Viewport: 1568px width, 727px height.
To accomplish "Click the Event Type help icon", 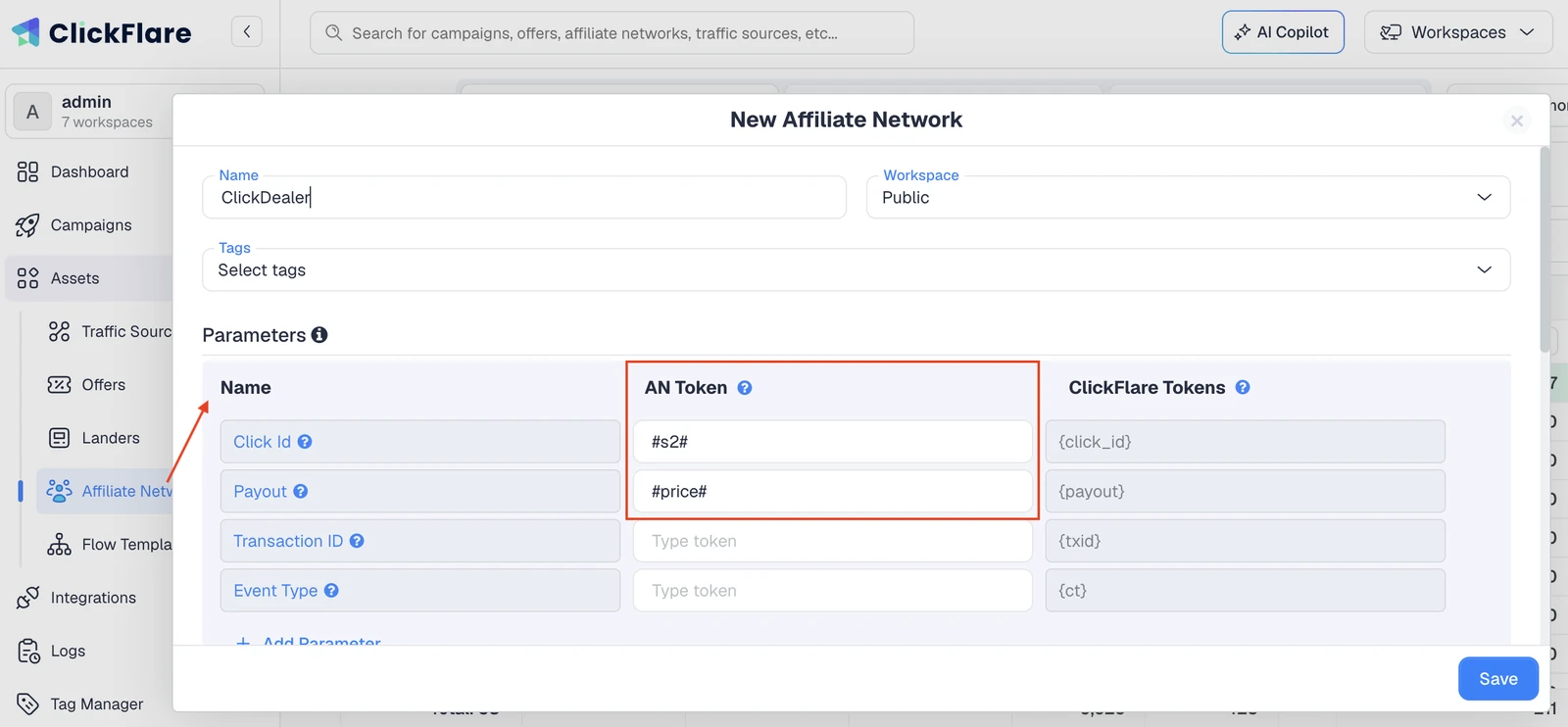I will (x=331, y=591).
